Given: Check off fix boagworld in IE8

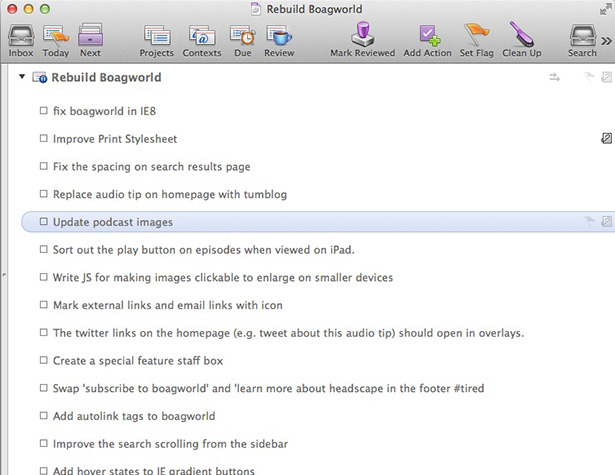Looking at the screenshot, I should [44, 111].
